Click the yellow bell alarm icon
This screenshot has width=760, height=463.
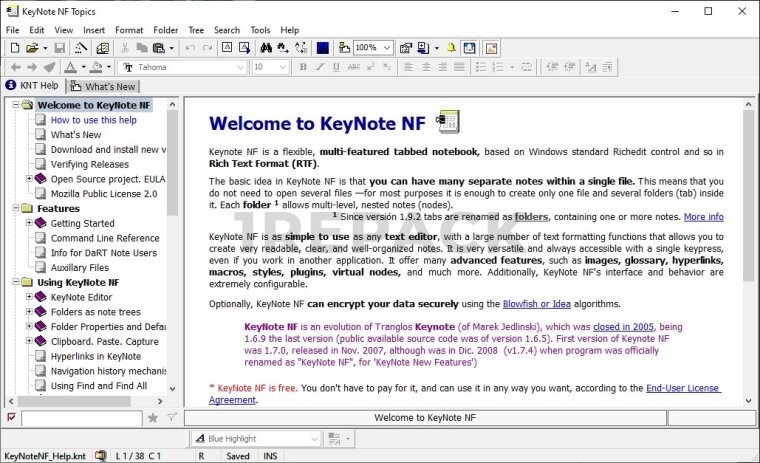click(x=450, y=48)
